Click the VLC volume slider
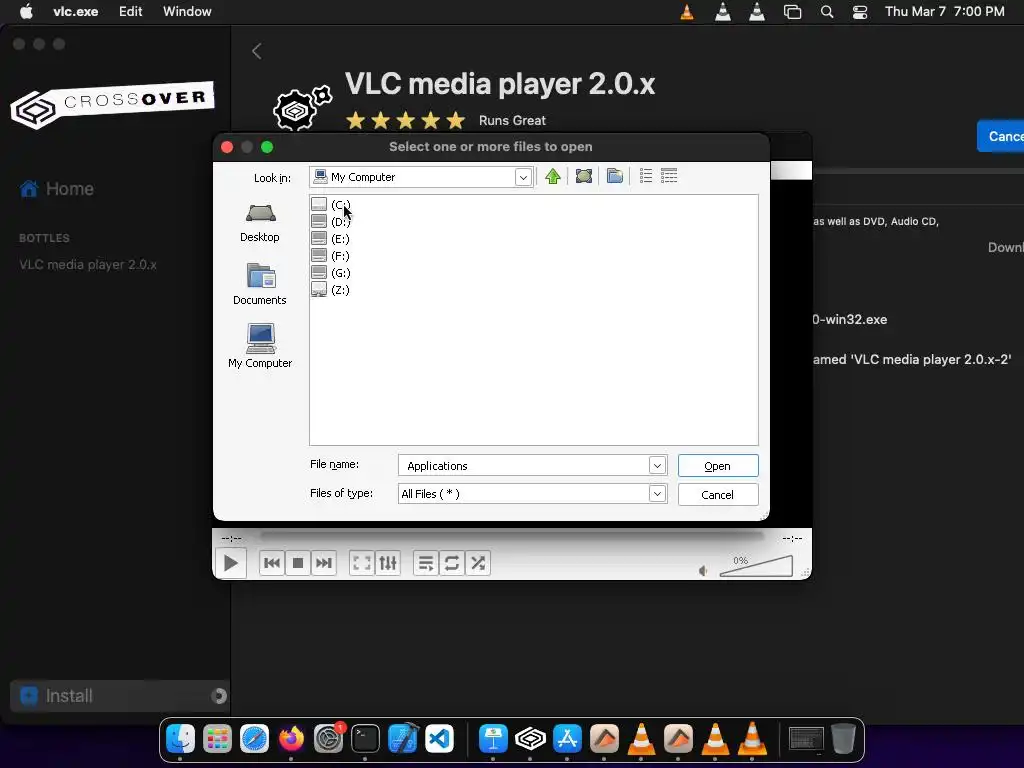Viewport: 1024px width, 768px height. tap(756, 566)
